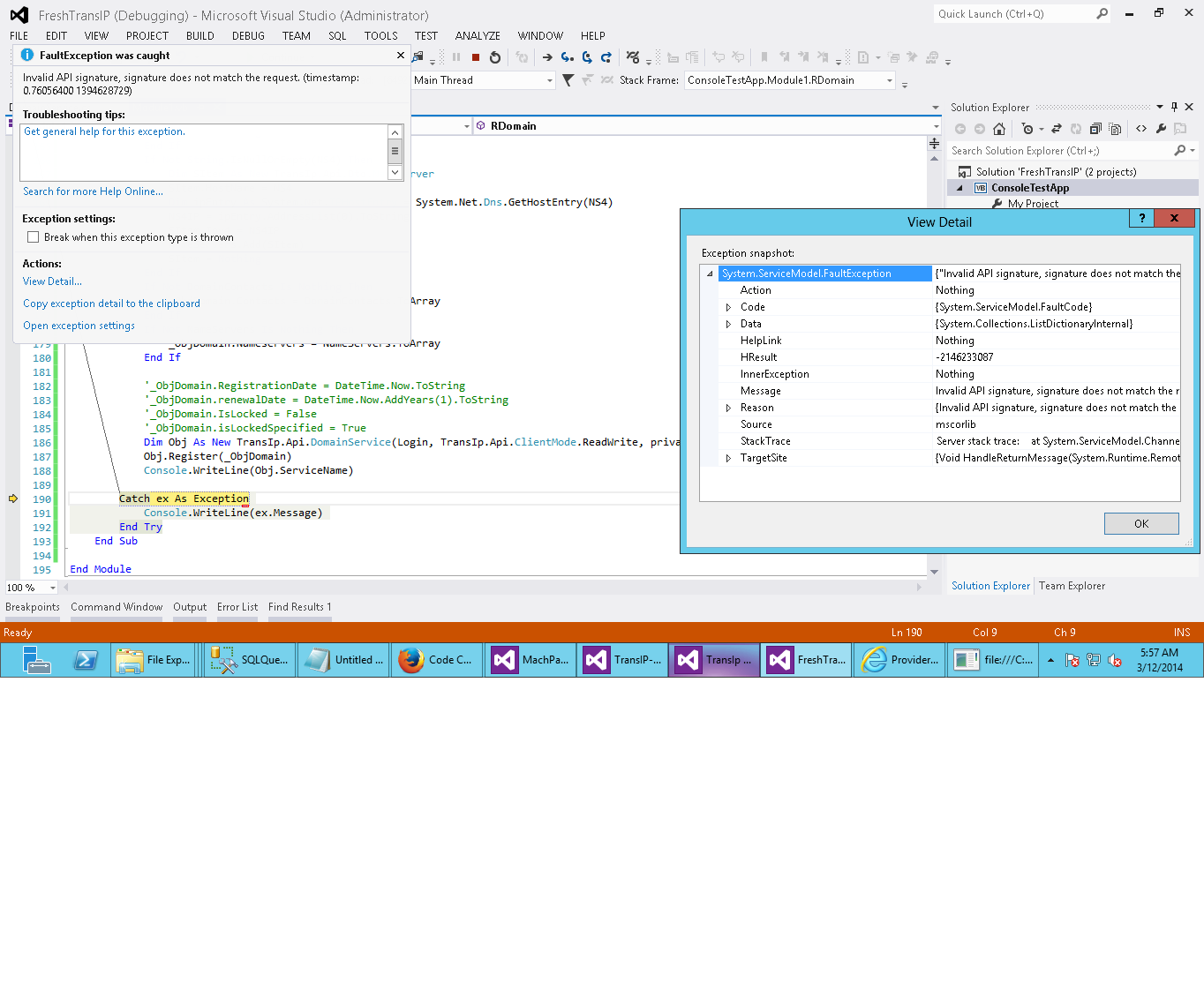Show All Files in Solution Explorer
Viewport: 1204px width, 982px height.
click(x=1115, y=129)
